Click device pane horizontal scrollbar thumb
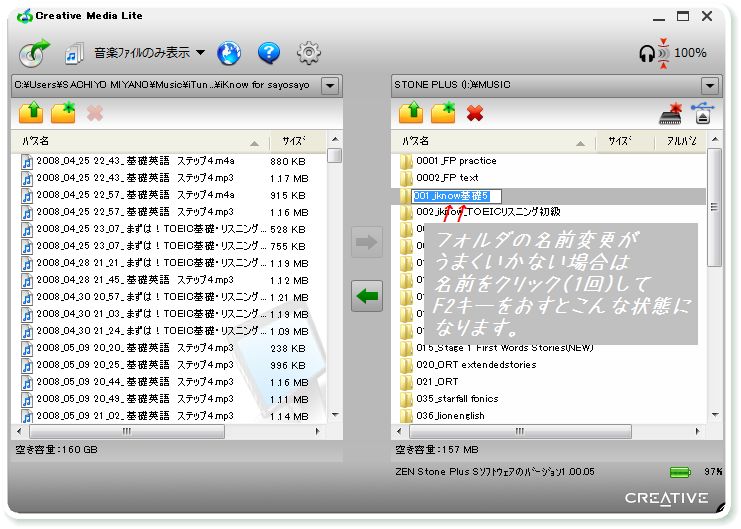Image resolution: width=741 pixels, height=529 pixels. click(x=520, y=431)
